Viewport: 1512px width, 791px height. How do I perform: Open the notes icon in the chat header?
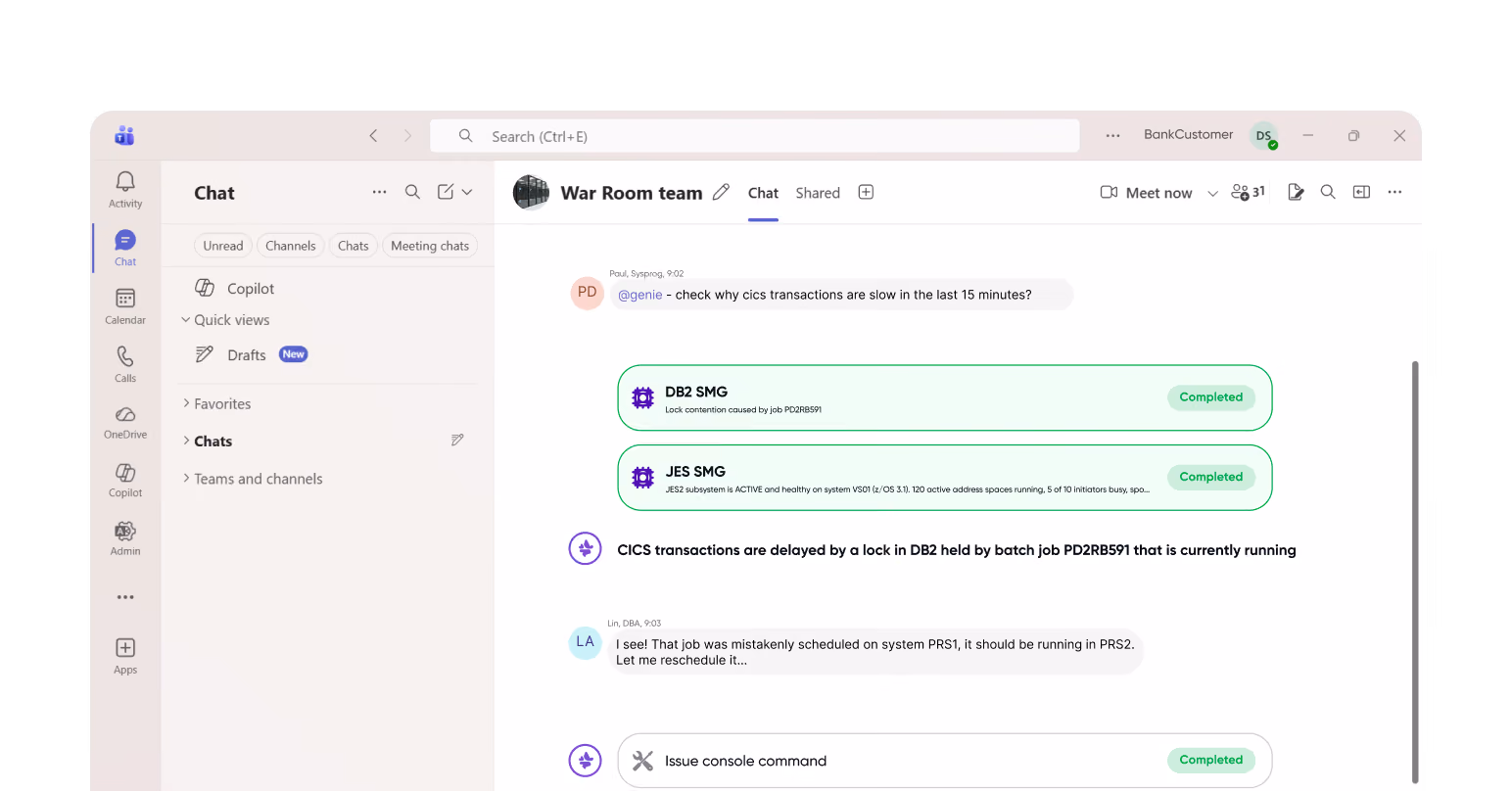[1296, 192]
